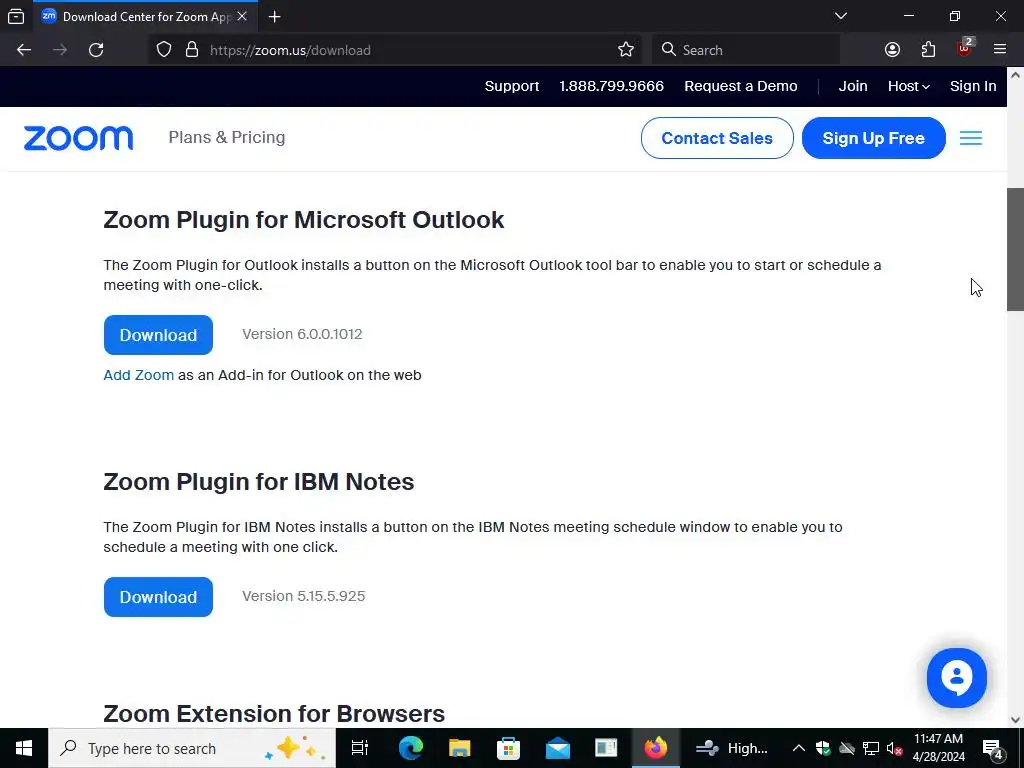Open Request a Demo

[741, 86]
